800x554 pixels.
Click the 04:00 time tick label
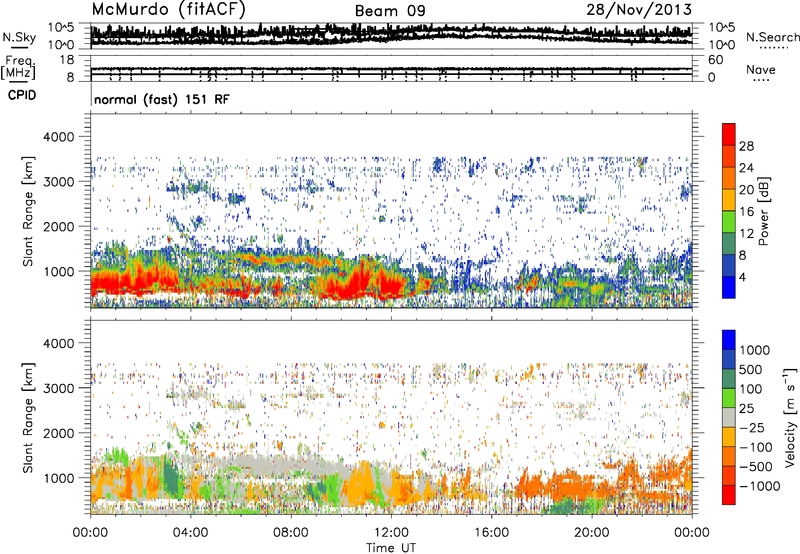(x=190, y=533)
